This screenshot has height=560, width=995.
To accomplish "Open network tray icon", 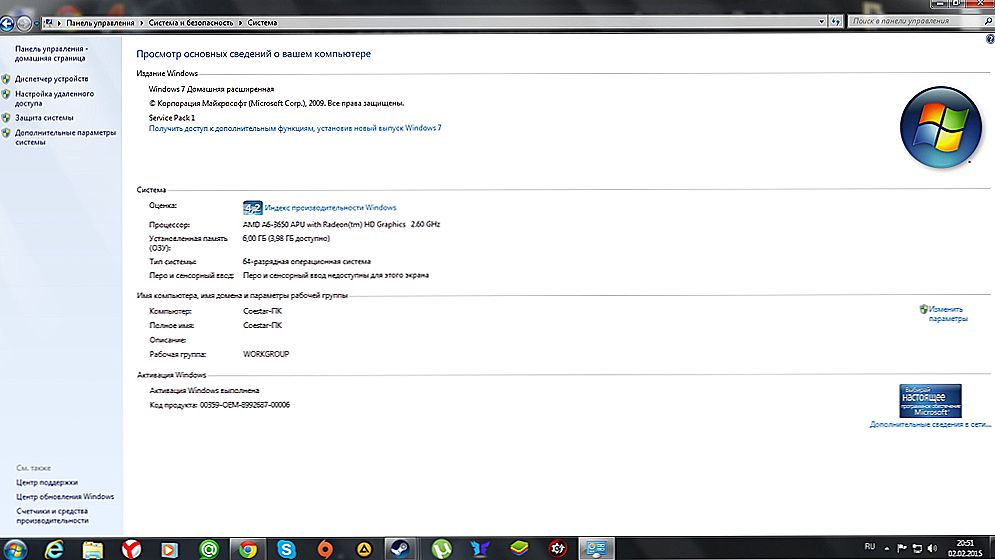I will click(x=917, y=549).
